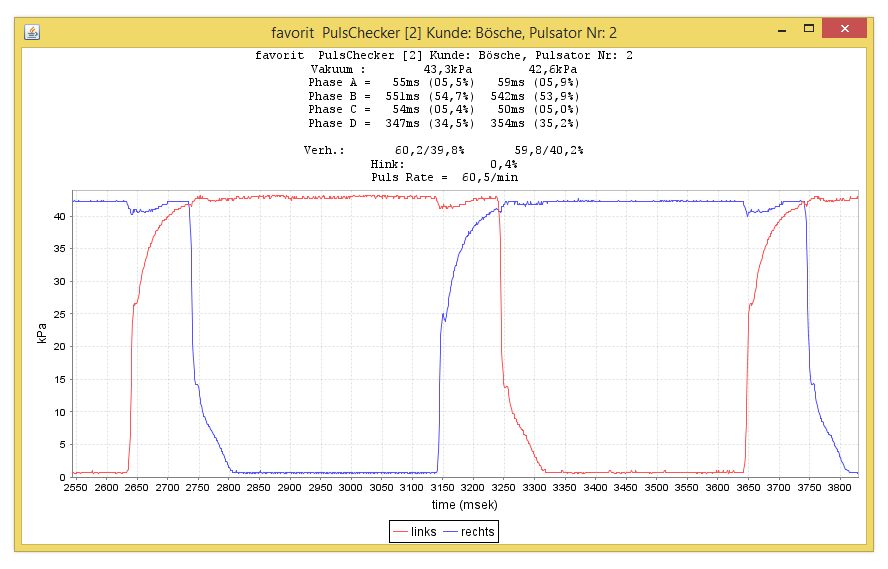Click Phase D value '347ms (34,5%)'

[x=430, y=123]
